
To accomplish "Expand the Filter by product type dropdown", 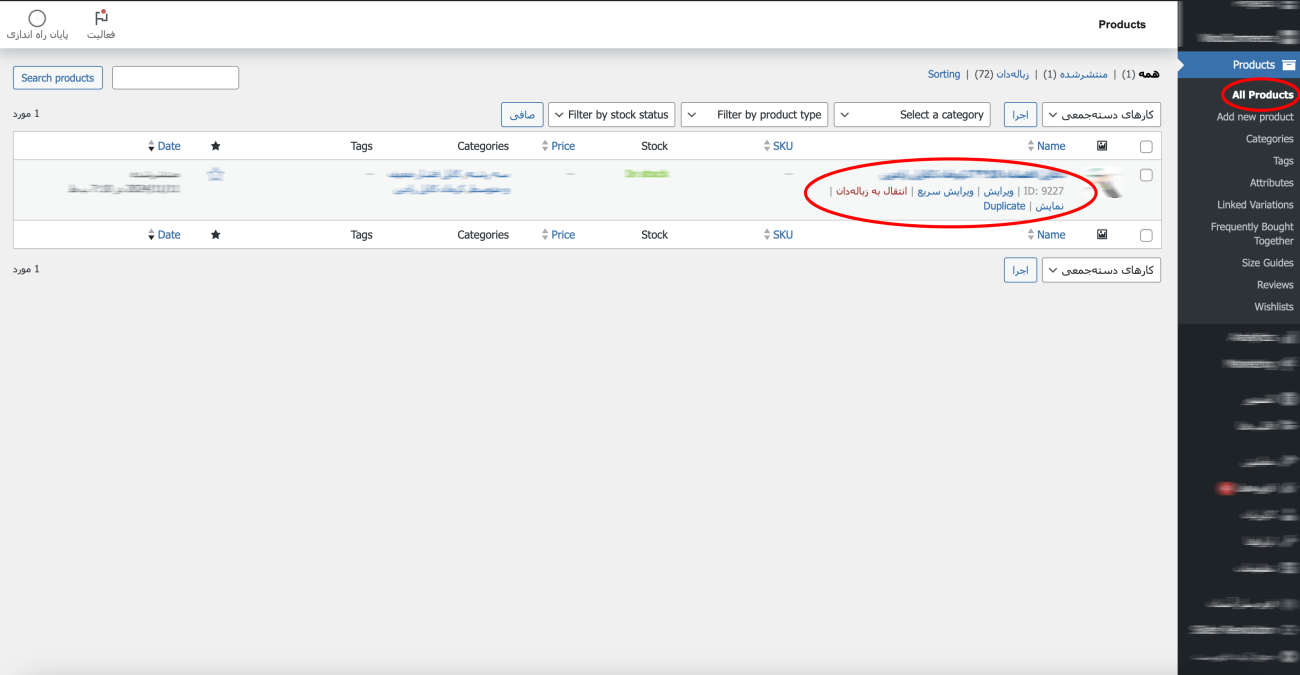I will 753,115.
